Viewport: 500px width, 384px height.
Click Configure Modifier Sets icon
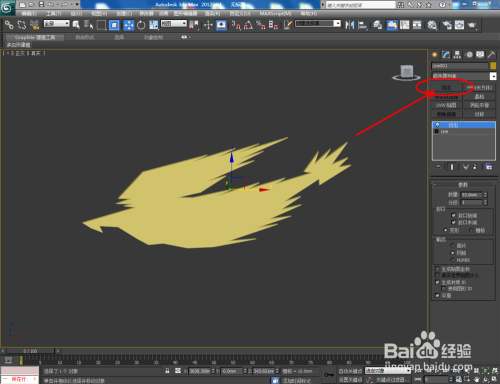point(489,167)
